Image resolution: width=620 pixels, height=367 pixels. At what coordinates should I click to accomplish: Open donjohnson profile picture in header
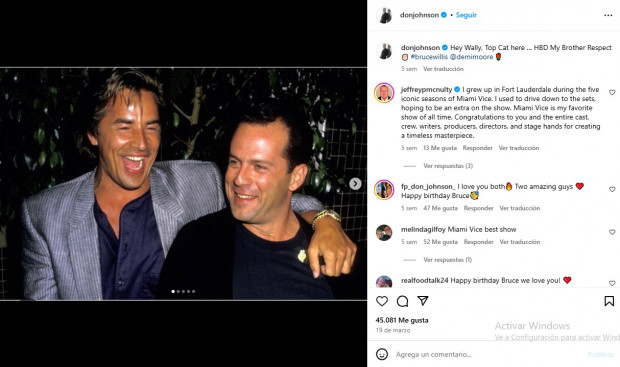pos(384,15)
